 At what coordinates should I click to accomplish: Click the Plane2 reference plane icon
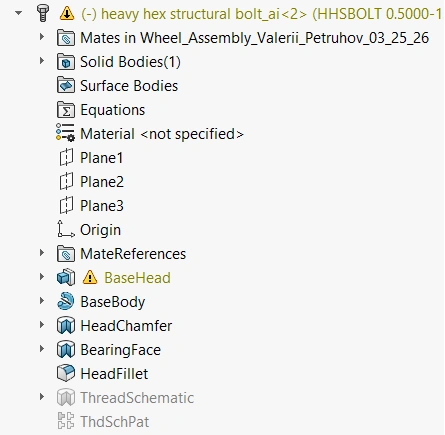tap(66, 182)
